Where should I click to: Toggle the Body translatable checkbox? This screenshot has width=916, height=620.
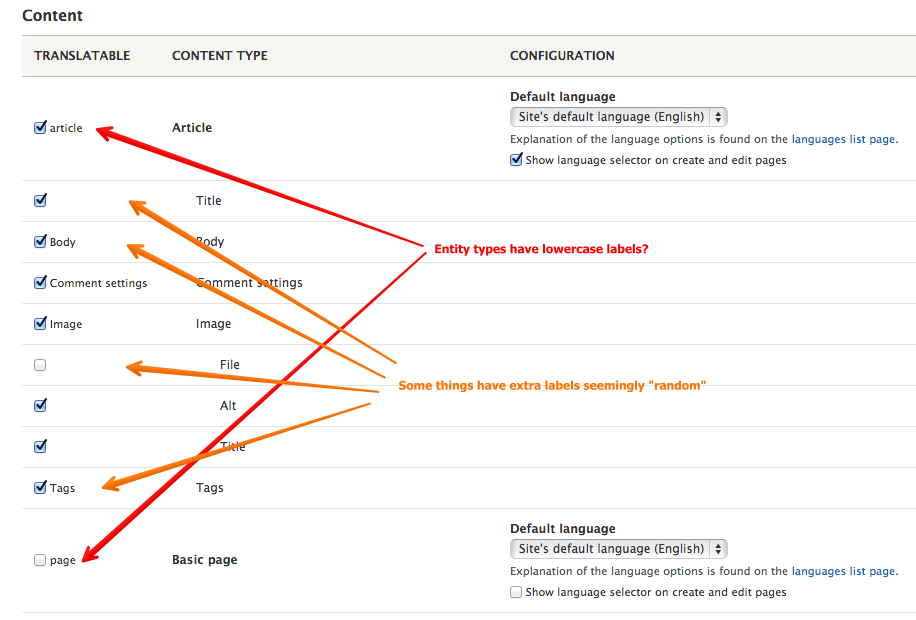pyautogui.click(x=40, y=241)
